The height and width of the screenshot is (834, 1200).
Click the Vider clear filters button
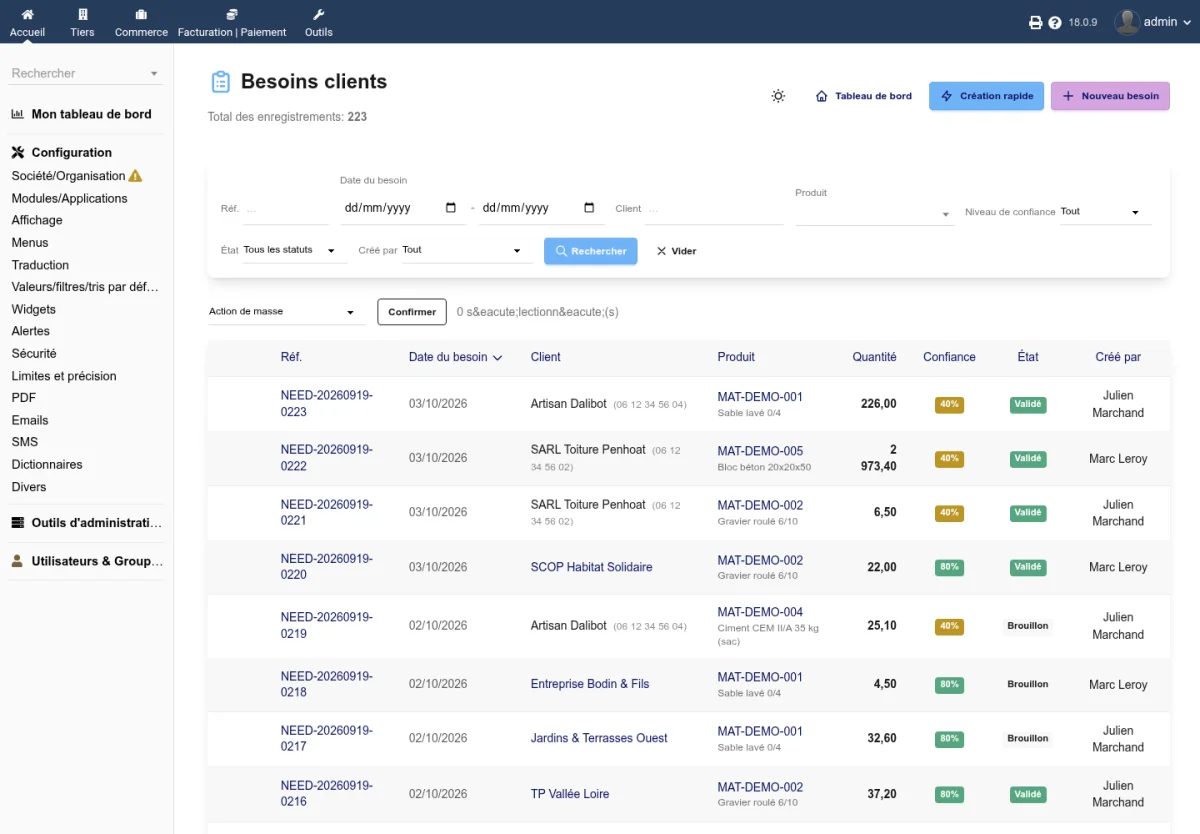pyautogui.click(x=676, y=251)
